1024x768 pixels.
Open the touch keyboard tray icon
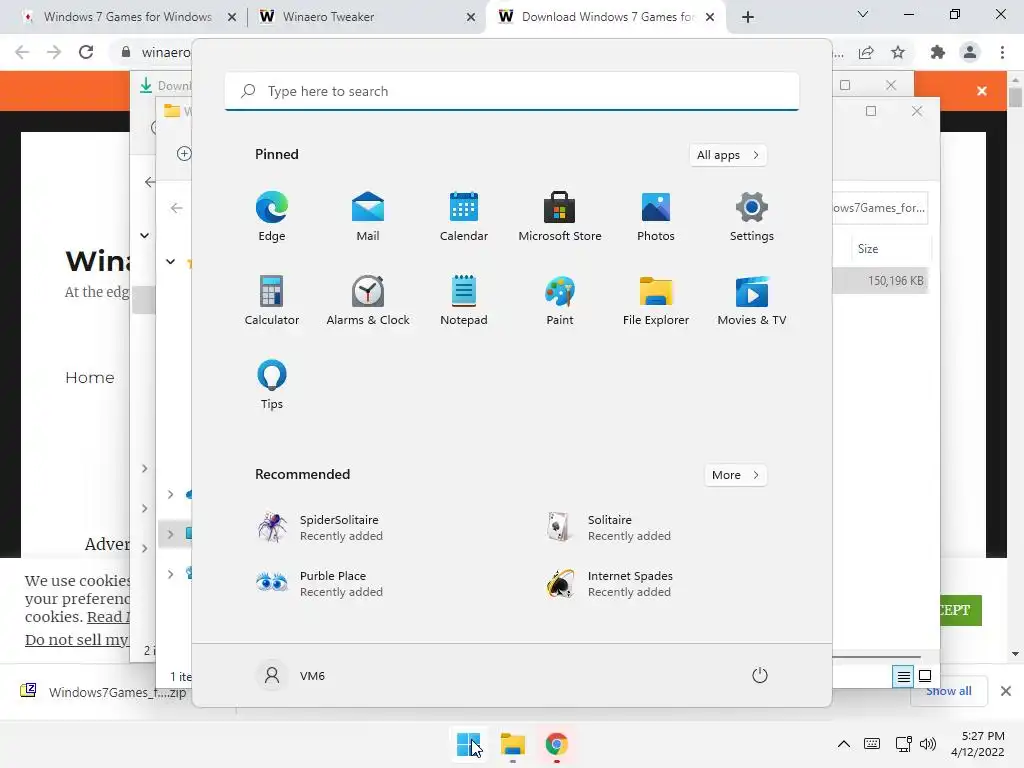click(872, 744)
